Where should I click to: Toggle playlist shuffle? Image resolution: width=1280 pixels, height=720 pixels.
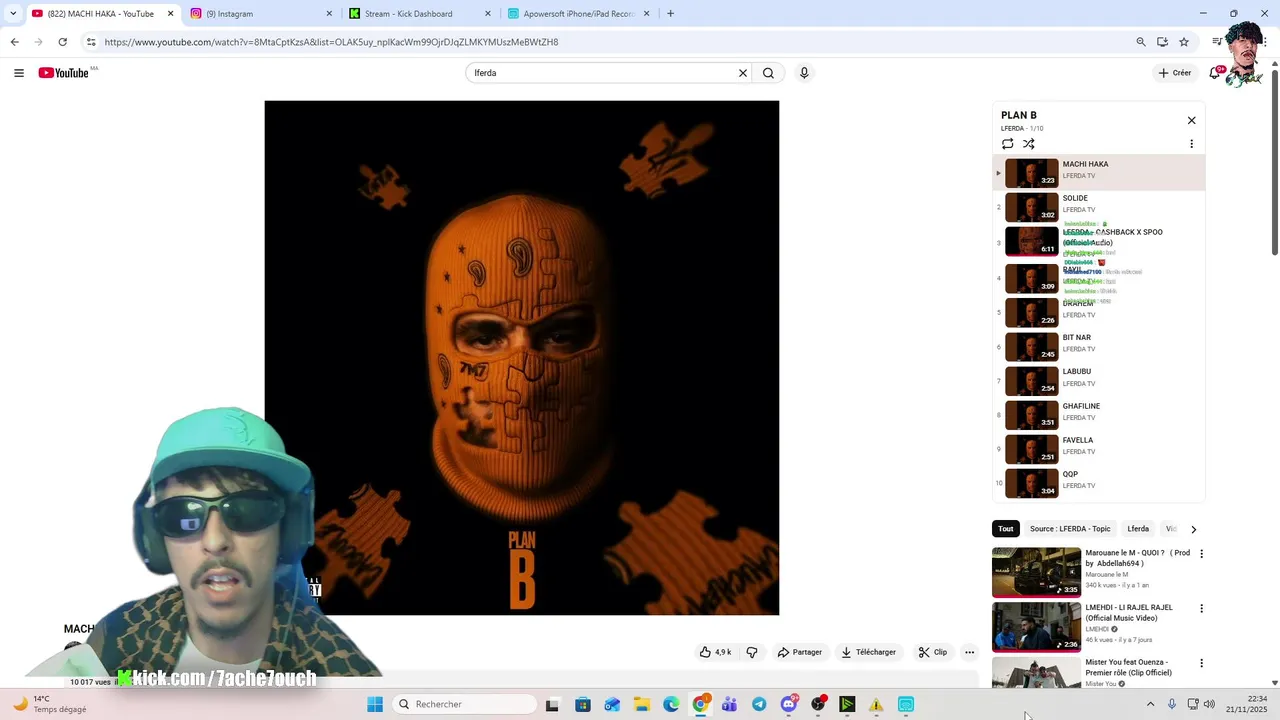point(1028,144)
